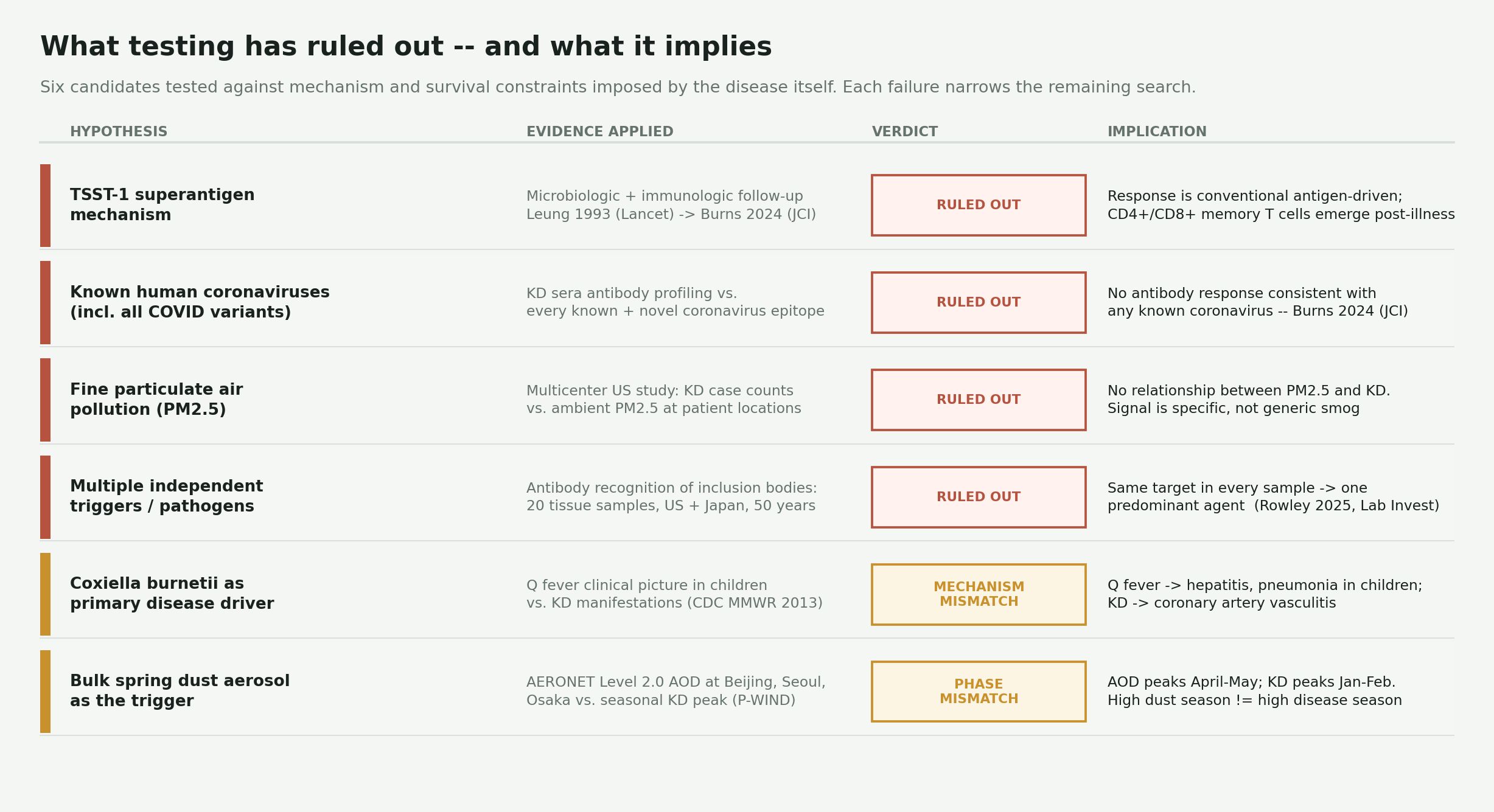Click RULED OUT verdict for known coronaviruses
Screen dimensions: 1494x812
pos(978,302)
